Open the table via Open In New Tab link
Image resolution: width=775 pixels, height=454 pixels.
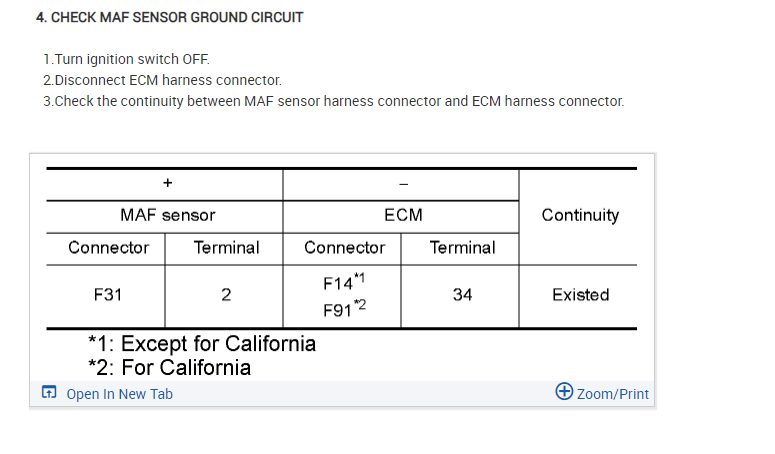tap(119, 394)
